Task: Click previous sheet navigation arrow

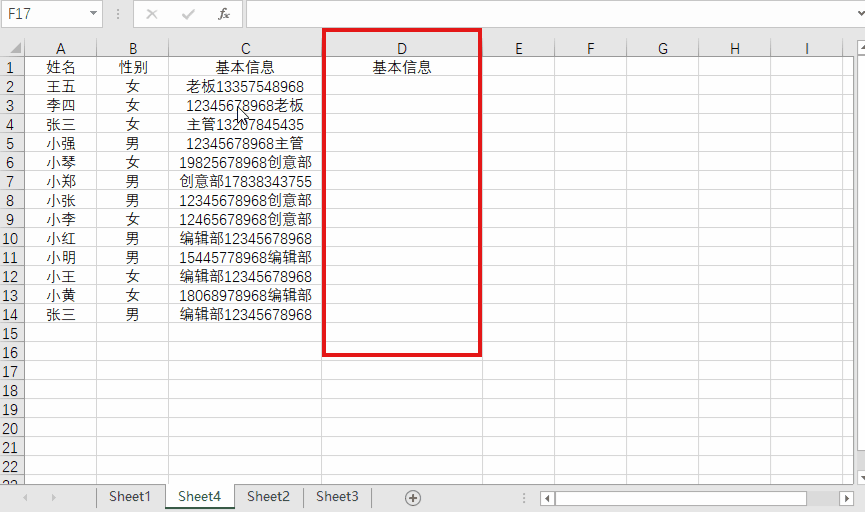Action: (25, 498)
